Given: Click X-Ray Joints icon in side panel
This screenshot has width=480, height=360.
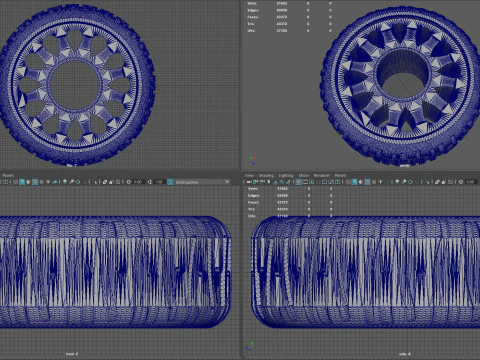Looking at the screenshot, I should coord(450,182).
